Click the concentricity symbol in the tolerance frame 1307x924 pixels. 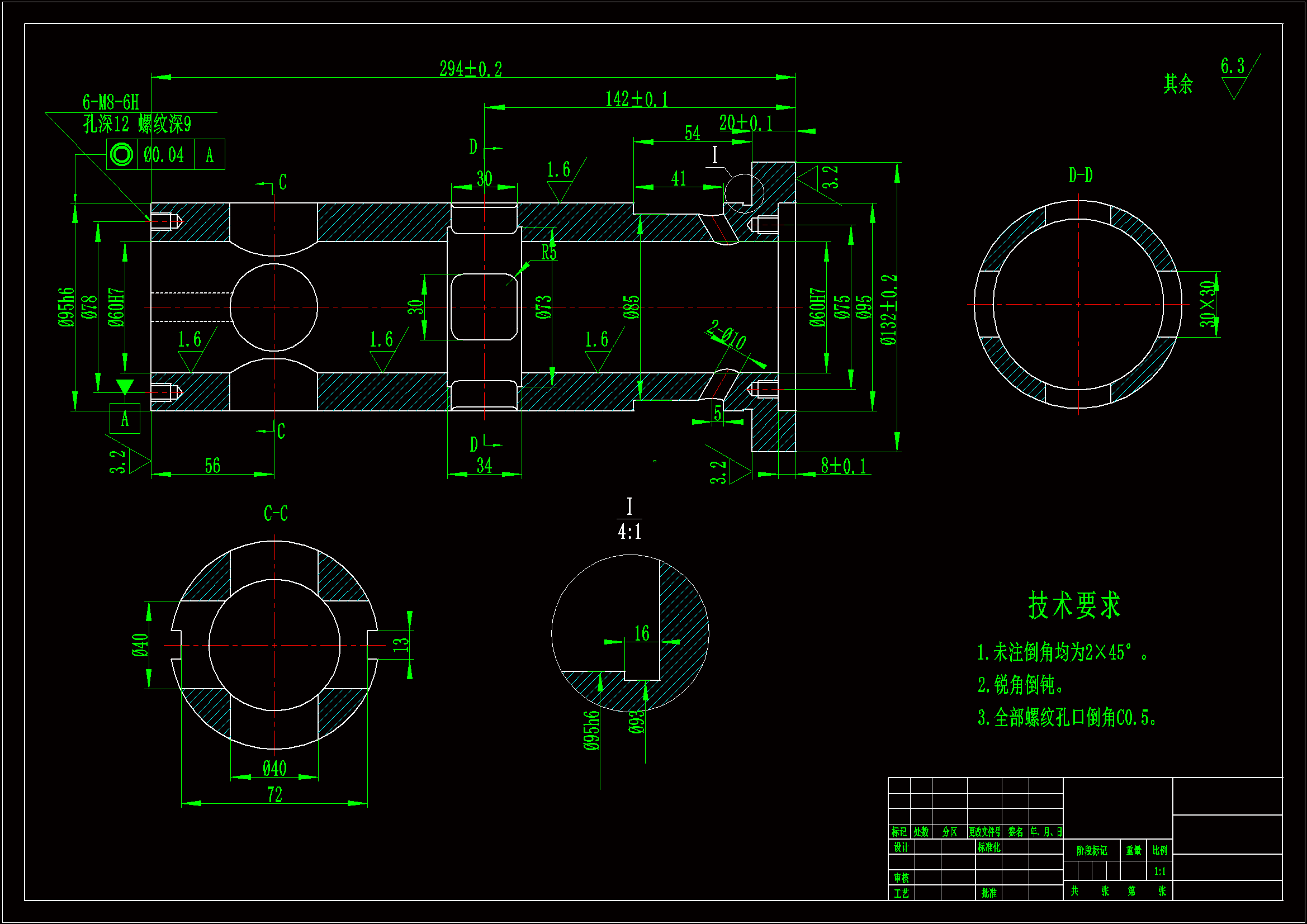point(121,154)
